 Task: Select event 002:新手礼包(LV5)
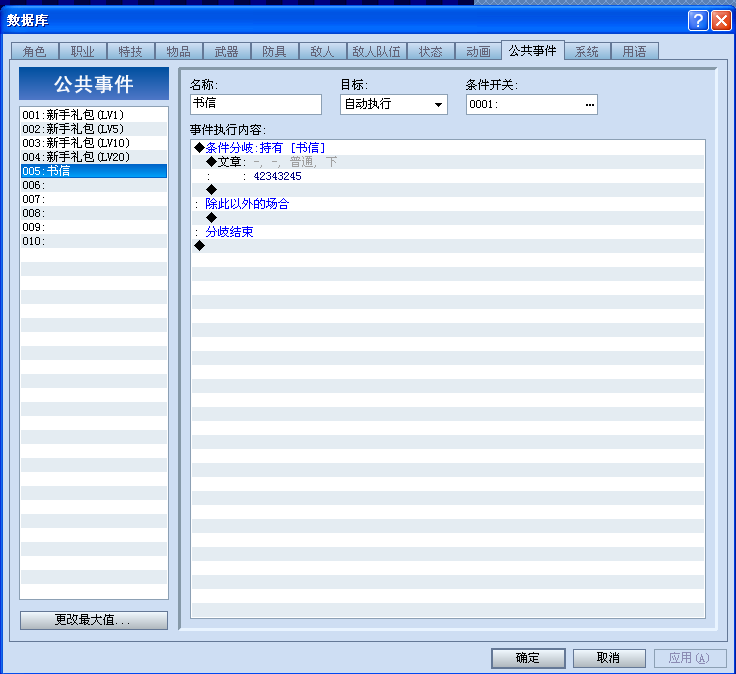94,129
